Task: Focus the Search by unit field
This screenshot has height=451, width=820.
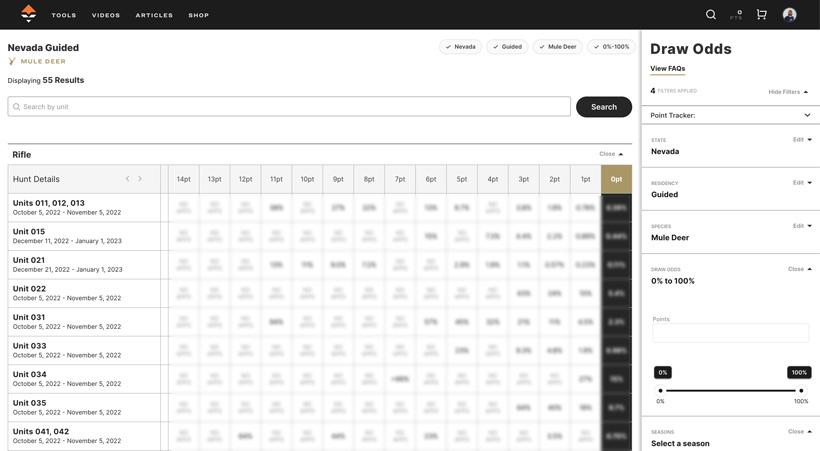Action: coord(290,107)
